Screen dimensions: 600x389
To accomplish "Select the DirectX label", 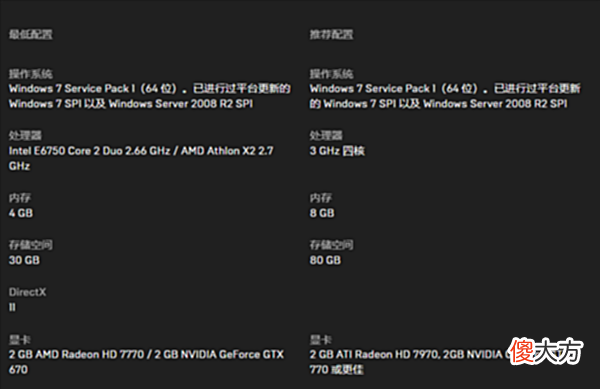I will pyautogui.click(x=27, y=292).
